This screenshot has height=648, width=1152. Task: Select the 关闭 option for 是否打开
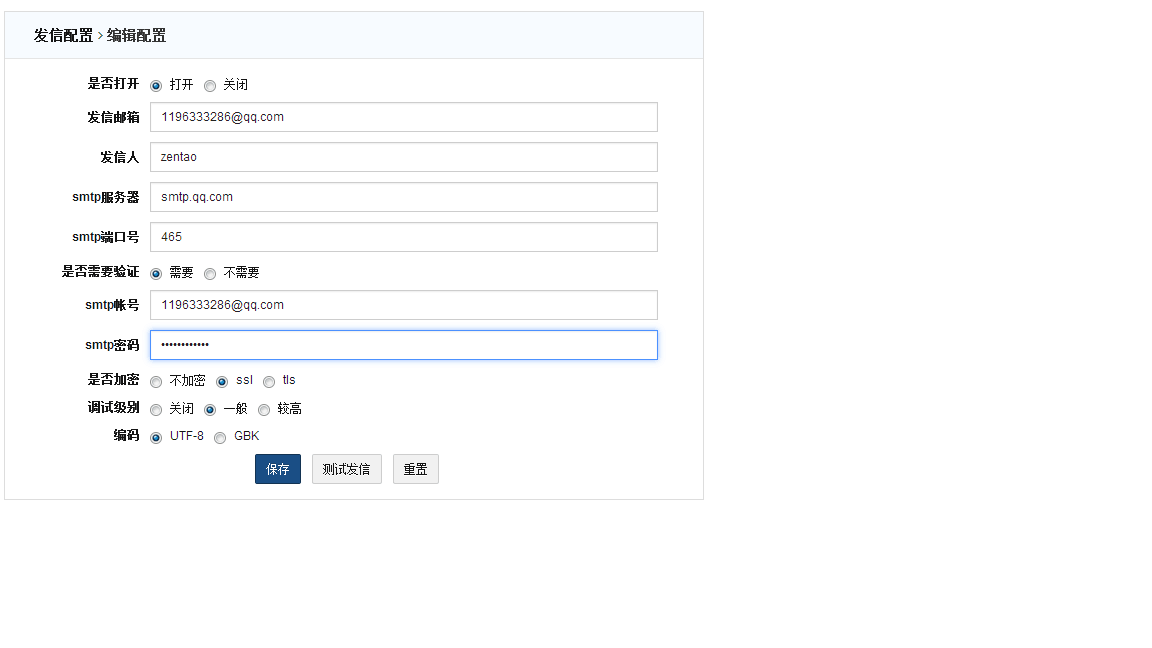pyautogui.click(x=210, y=86)
